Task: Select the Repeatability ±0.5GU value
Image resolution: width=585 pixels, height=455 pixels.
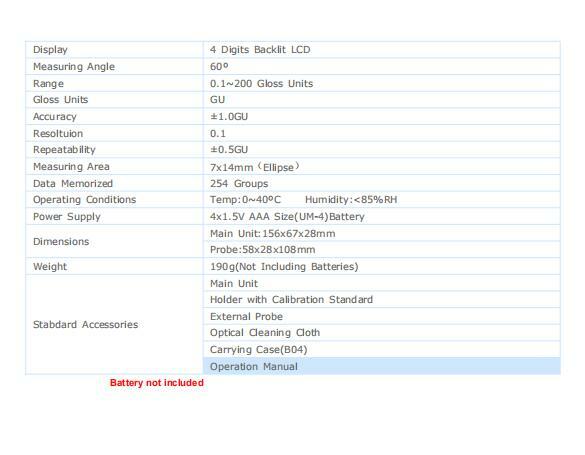Action: point(229,150)
